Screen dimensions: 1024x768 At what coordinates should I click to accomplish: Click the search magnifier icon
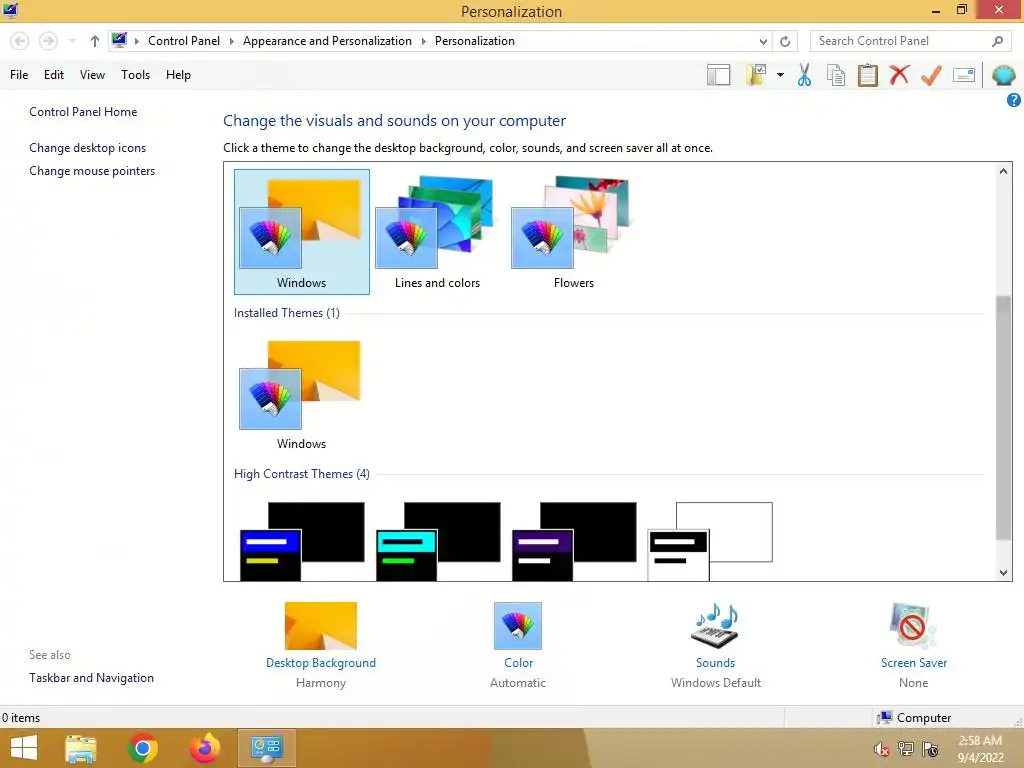point(997,41)
